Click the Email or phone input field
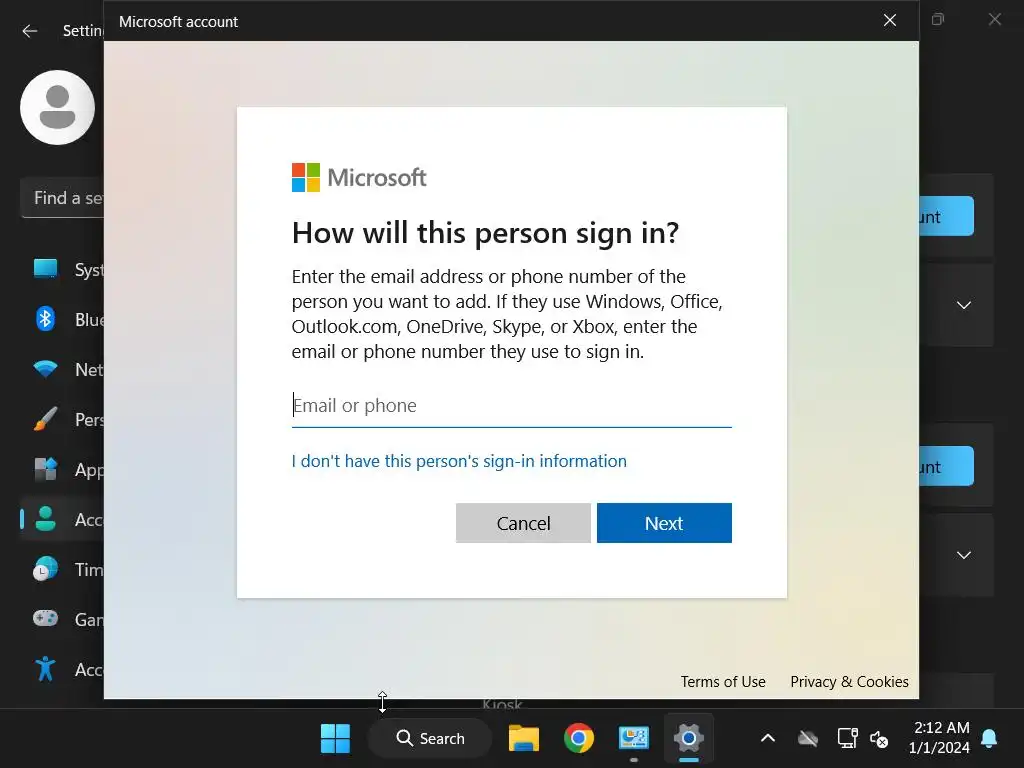This screenshot has width=1024, height=768. tap(511, 406)
